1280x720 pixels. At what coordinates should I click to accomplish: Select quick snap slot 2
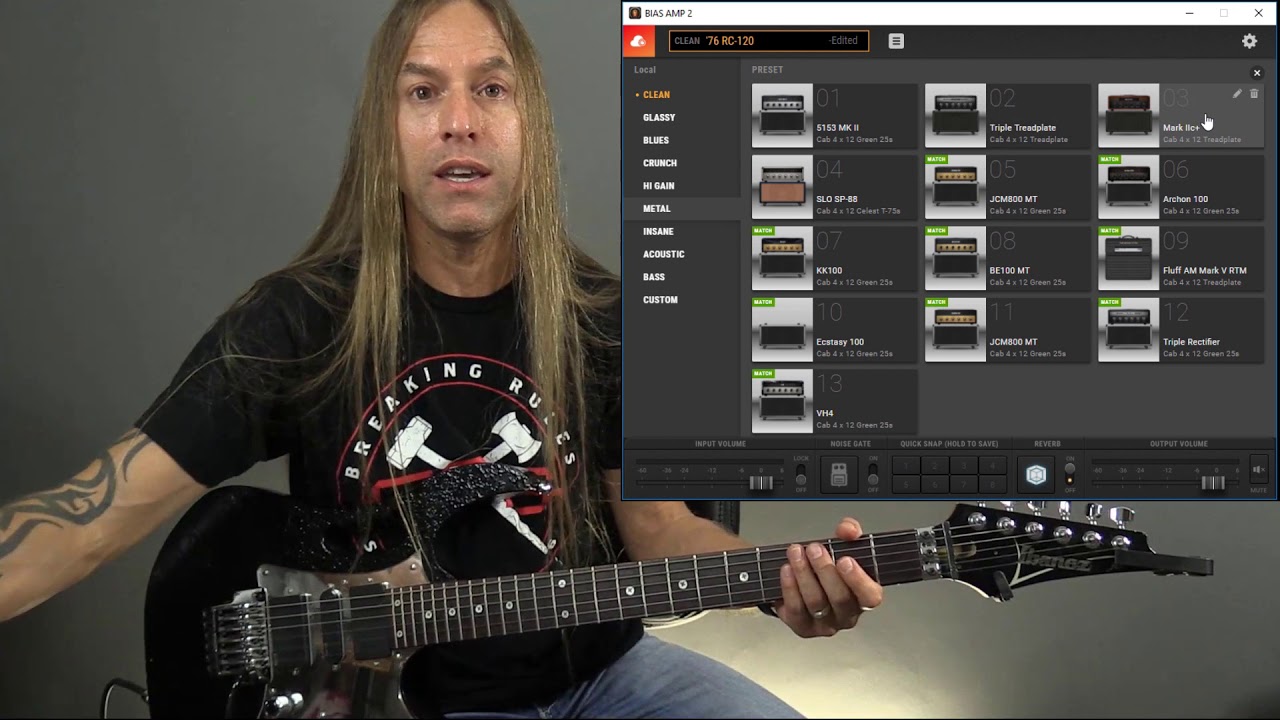coord(936,465)
